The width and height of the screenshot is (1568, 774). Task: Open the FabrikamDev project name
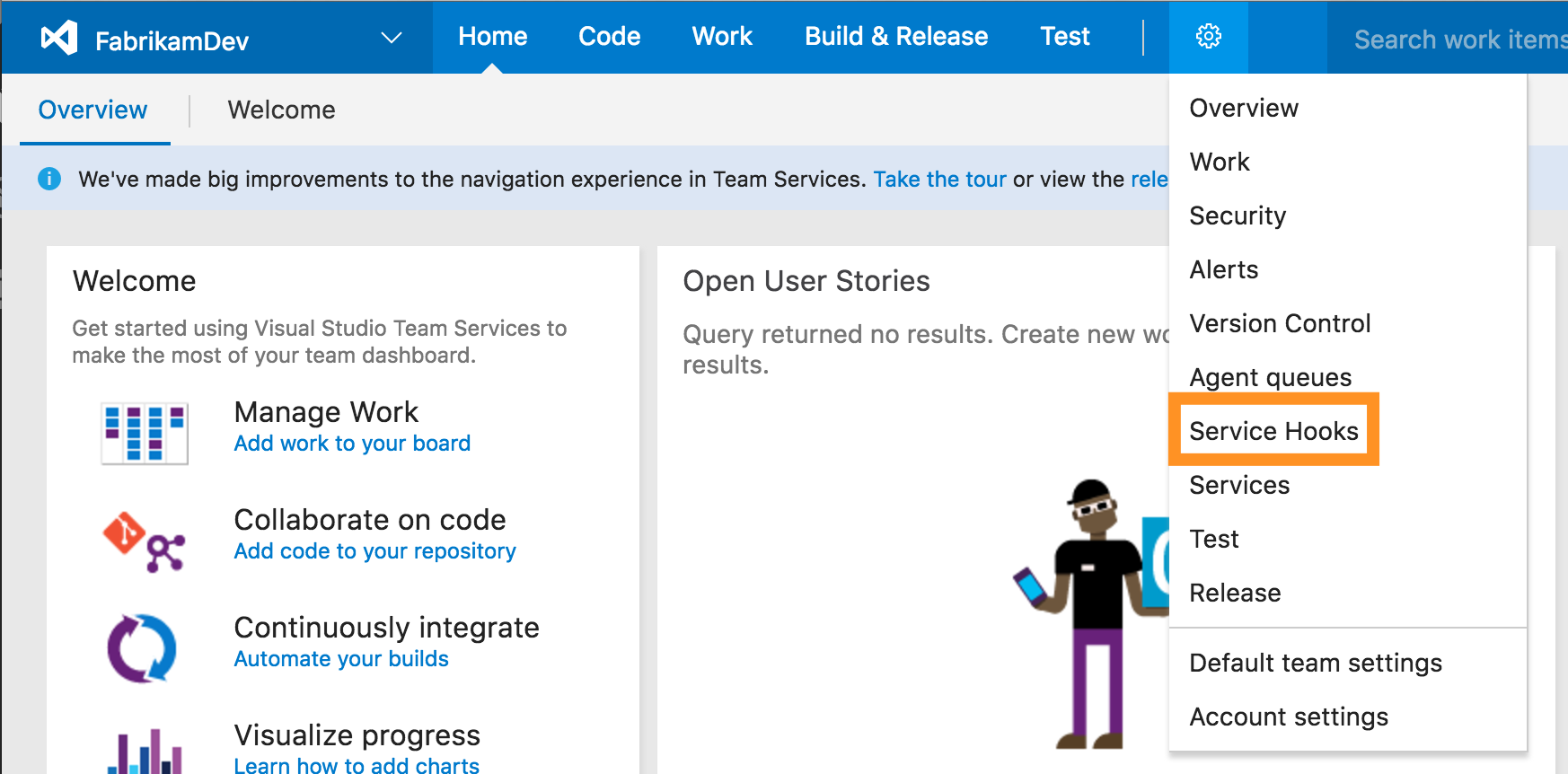point(172,41)
